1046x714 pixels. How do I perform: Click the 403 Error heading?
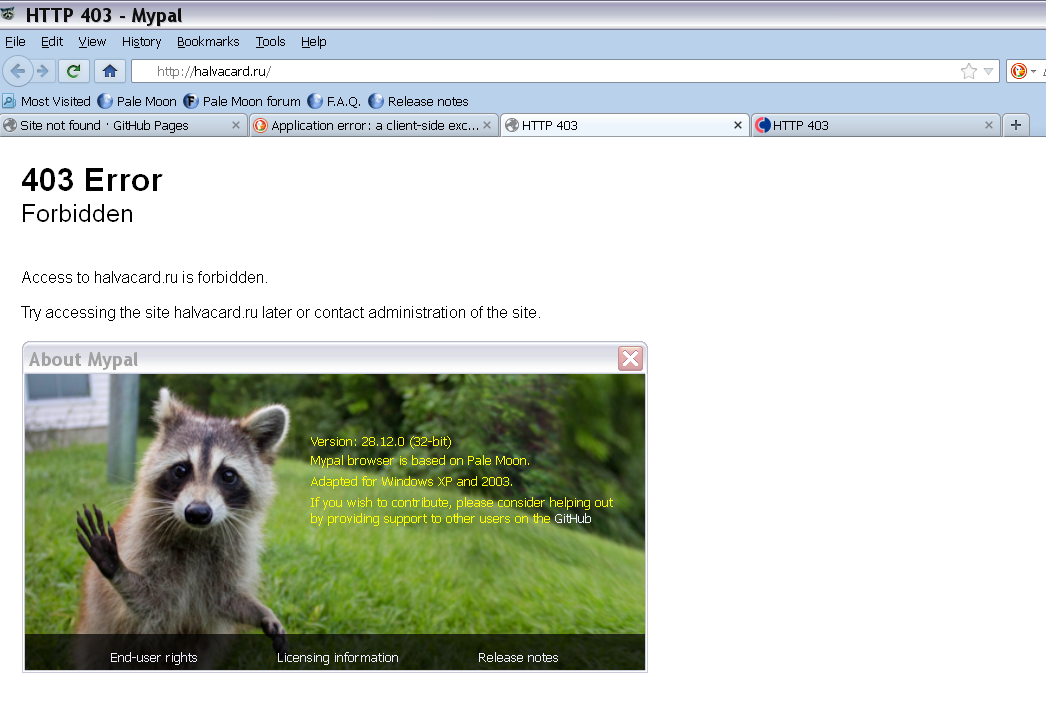tap(92, 180)
